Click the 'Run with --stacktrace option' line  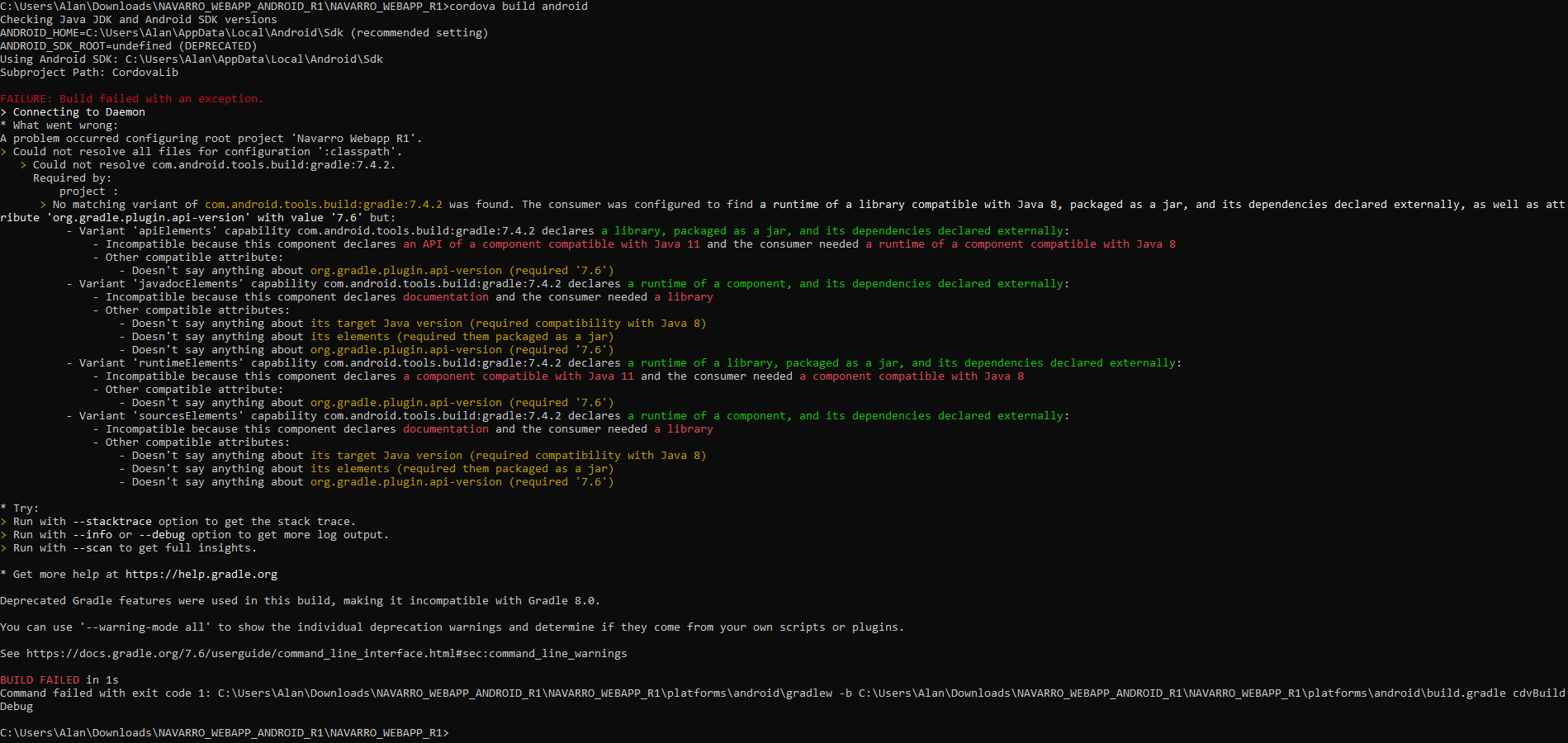tap(178, 522)
